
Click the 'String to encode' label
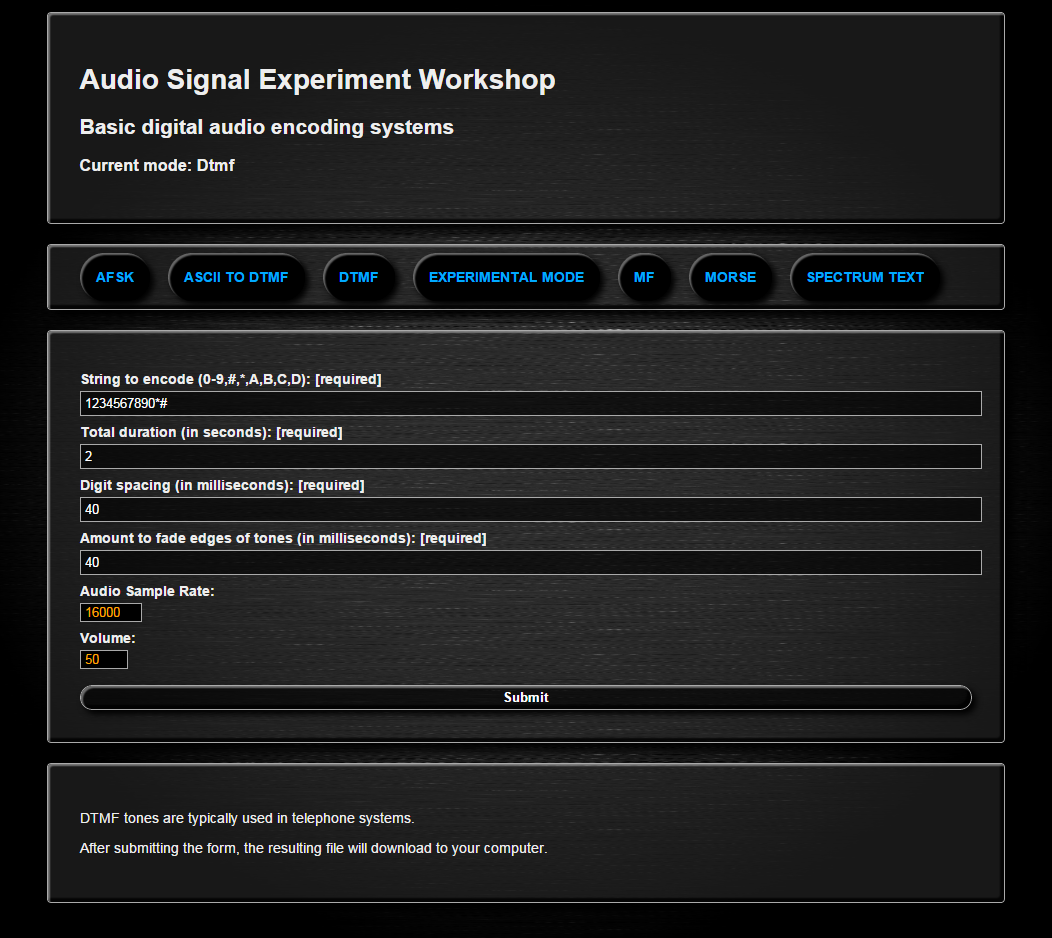click(x=231, y=379)
